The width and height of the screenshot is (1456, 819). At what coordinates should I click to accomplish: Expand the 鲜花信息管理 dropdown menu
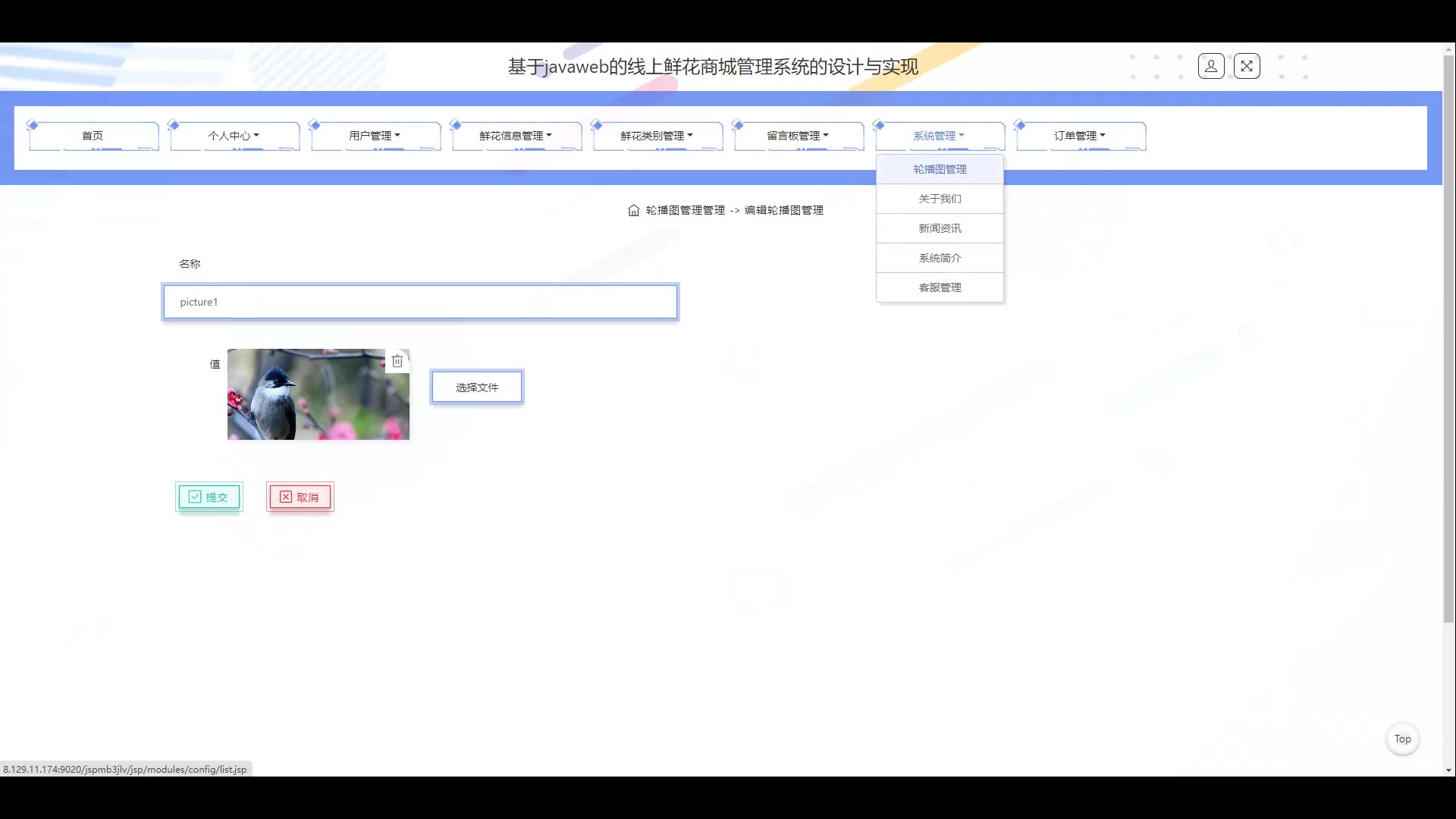tap(516, 136)
